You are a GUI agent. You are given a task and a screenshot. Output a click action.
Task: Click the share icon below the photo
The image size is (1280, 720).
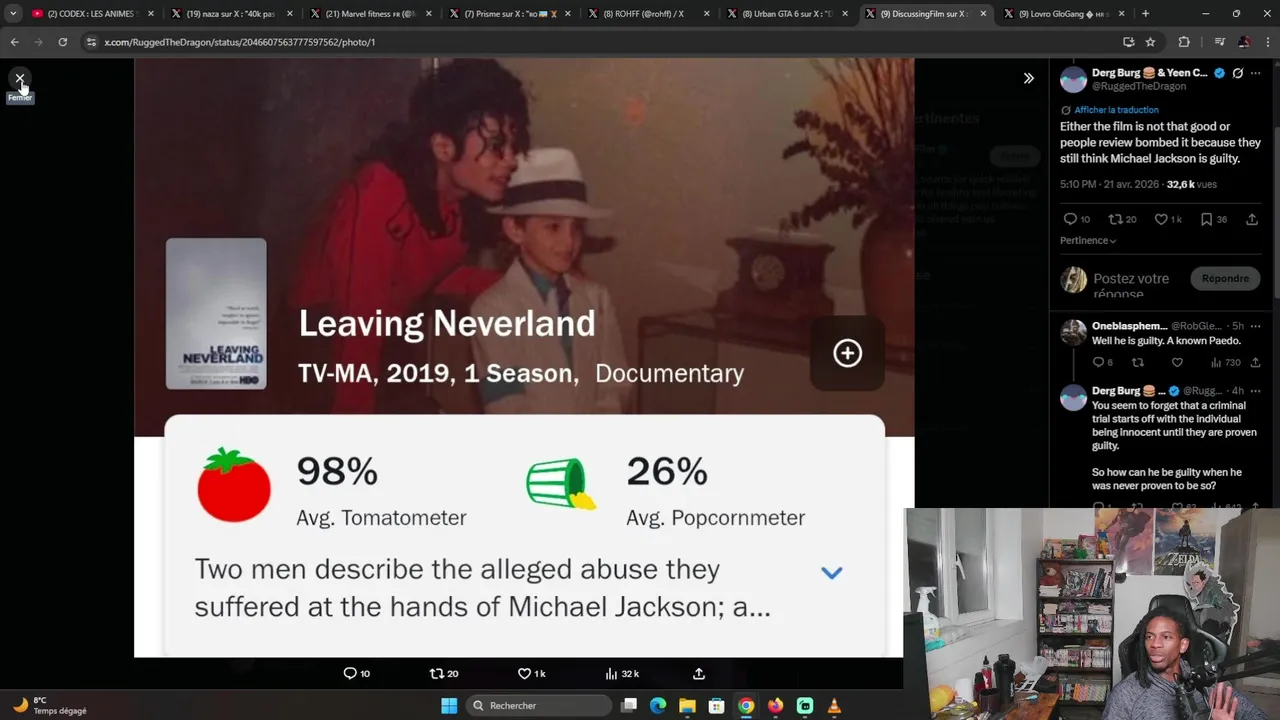tap(699, 674)
